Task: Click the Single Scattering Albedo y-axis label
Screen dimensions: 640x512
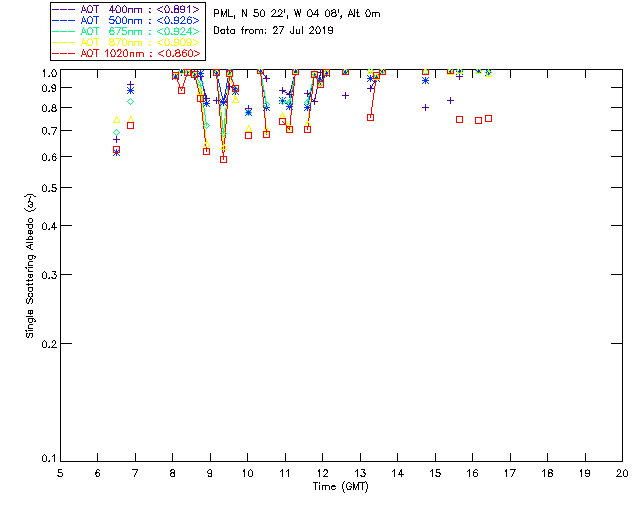Action: [31, 267]
